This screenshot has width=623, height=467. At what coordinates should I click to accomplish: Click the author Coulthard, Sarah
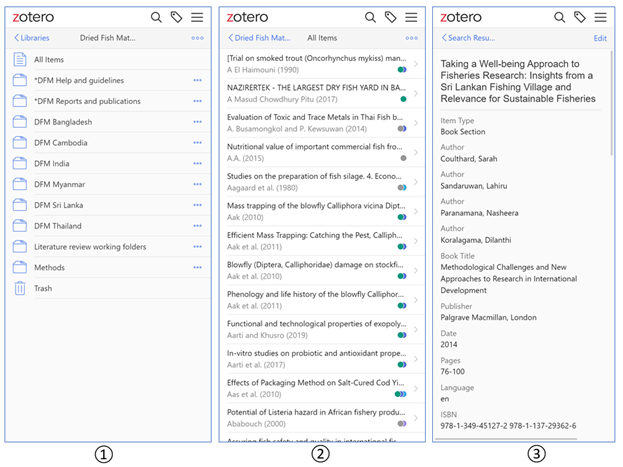tap(468, 159)
